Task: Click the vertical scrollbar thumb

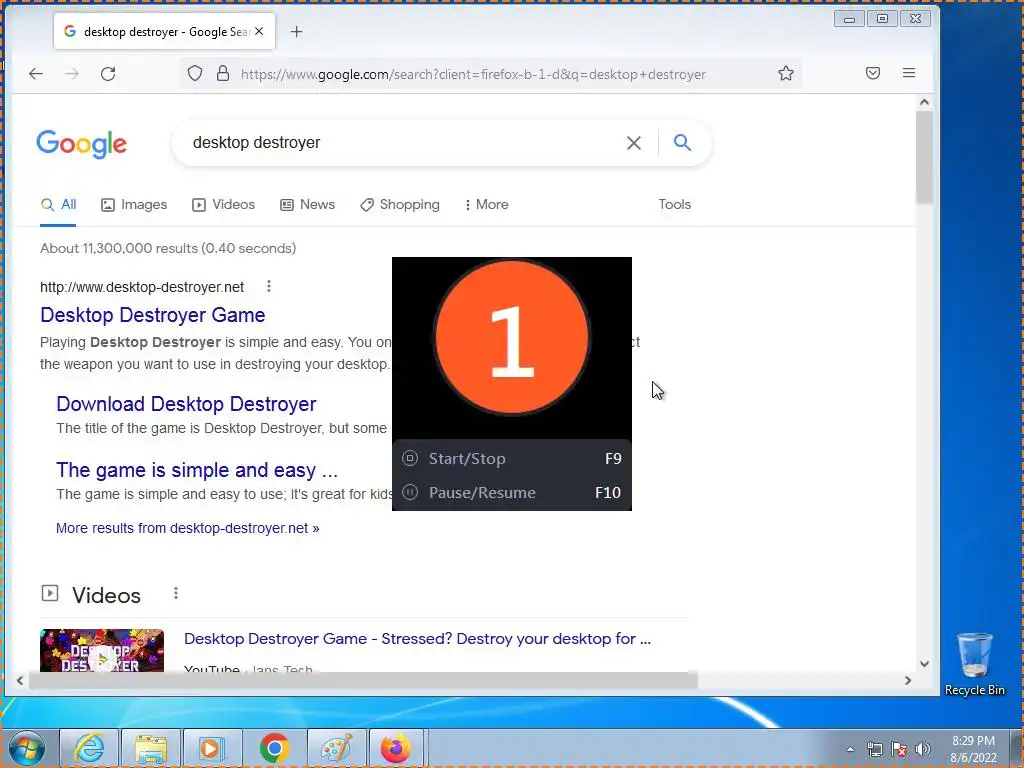Action: (924, 157)
